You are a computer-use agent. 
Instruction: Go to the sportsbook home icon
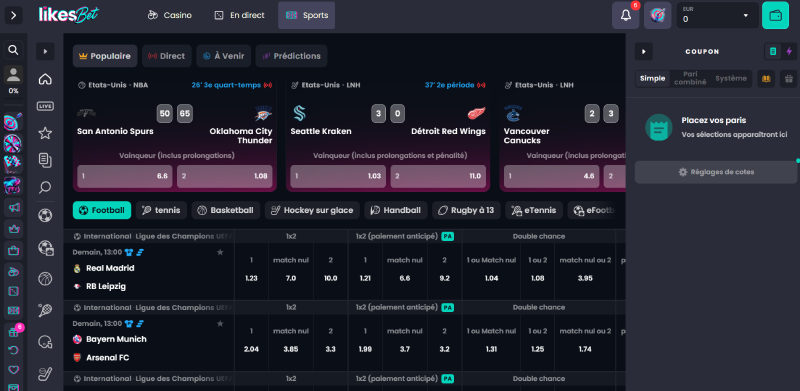coord(45,79)
